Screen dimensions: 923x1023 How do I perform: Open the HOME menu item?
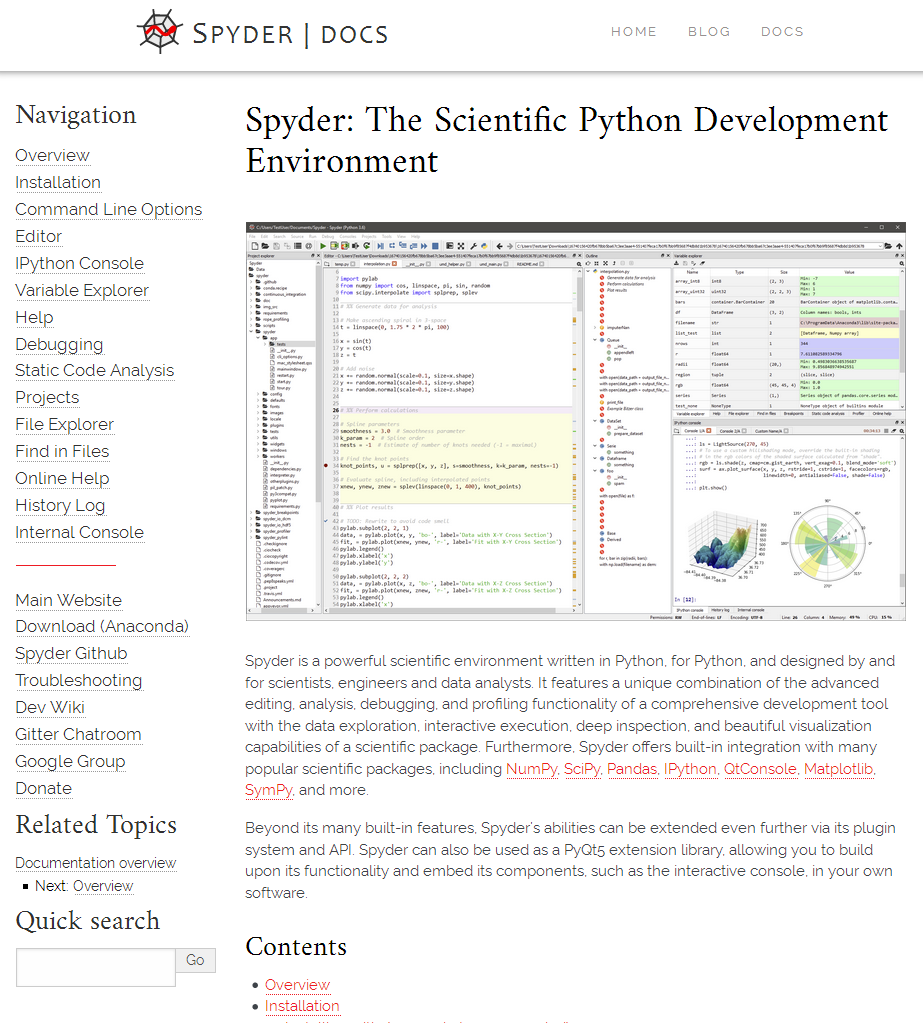pyautogui.click(x=633, y=31)
